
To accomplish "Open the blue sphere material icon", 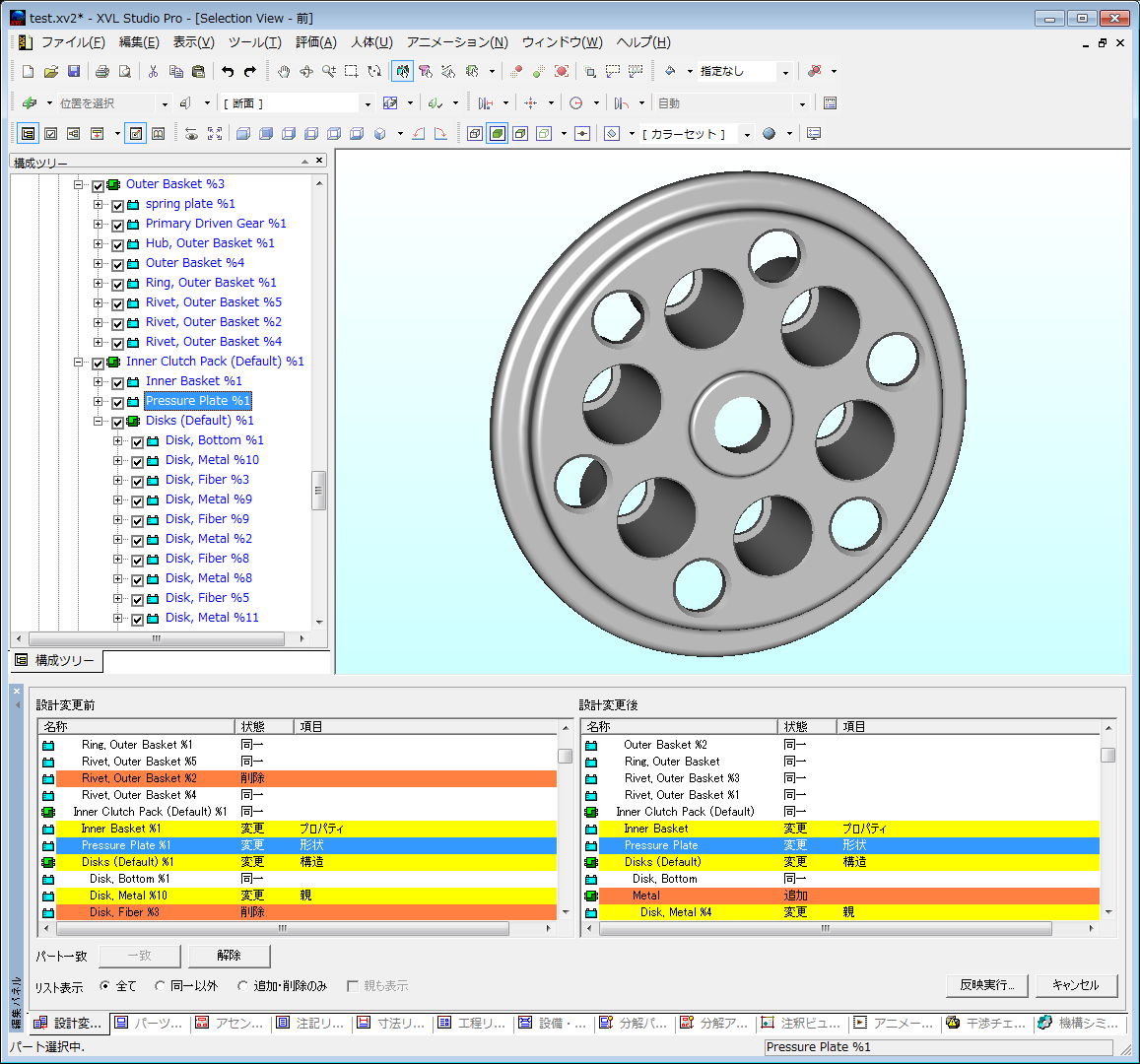I will point(770,134).
